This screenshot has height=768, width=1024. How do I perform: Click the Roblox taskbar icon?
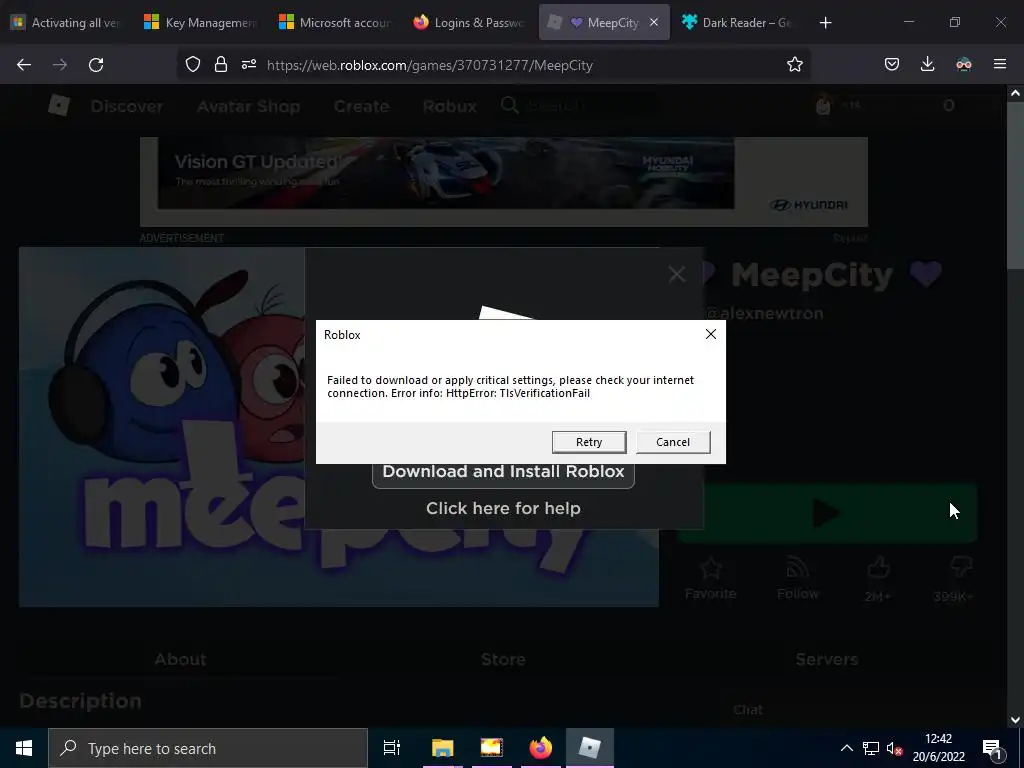[x=590, y=748]
